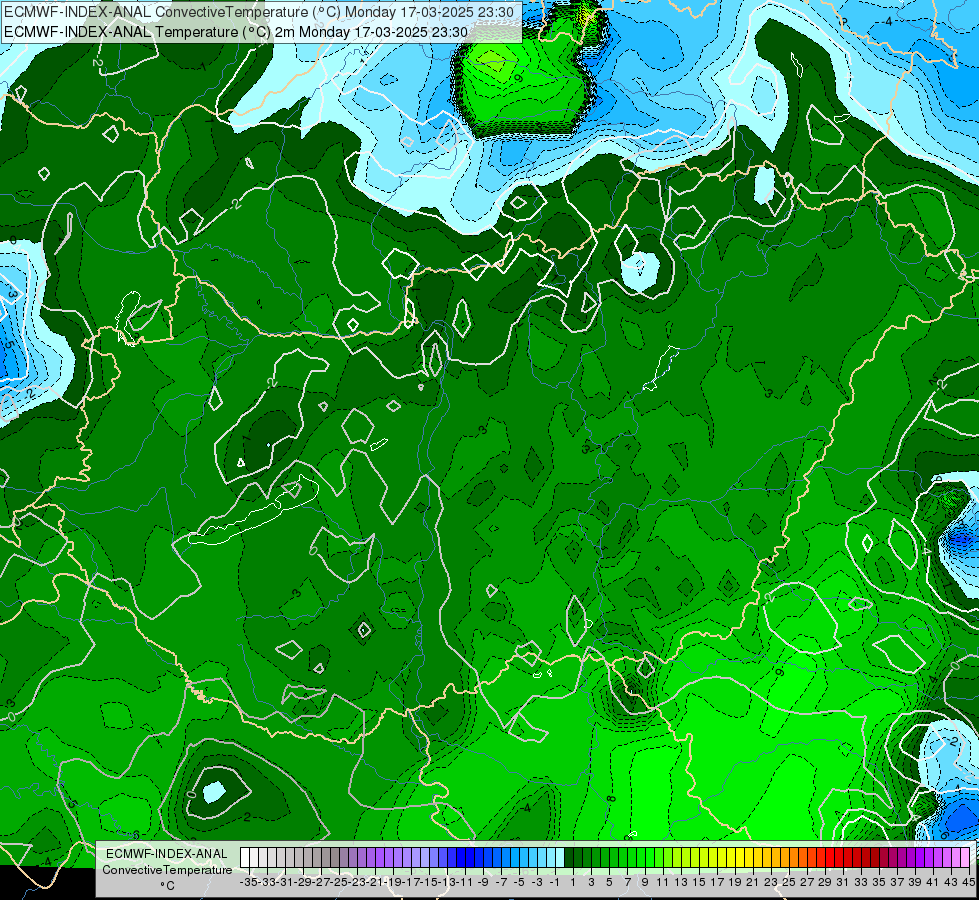Click the -35 value on the color scale
The height and width of the screenshot is (900, 979).
coord(249,882)
